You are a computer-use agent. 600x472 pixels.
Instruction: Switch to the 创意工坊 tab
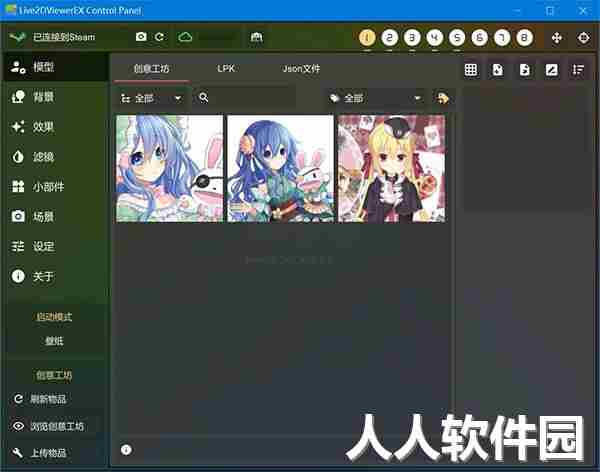coord(152,69)
